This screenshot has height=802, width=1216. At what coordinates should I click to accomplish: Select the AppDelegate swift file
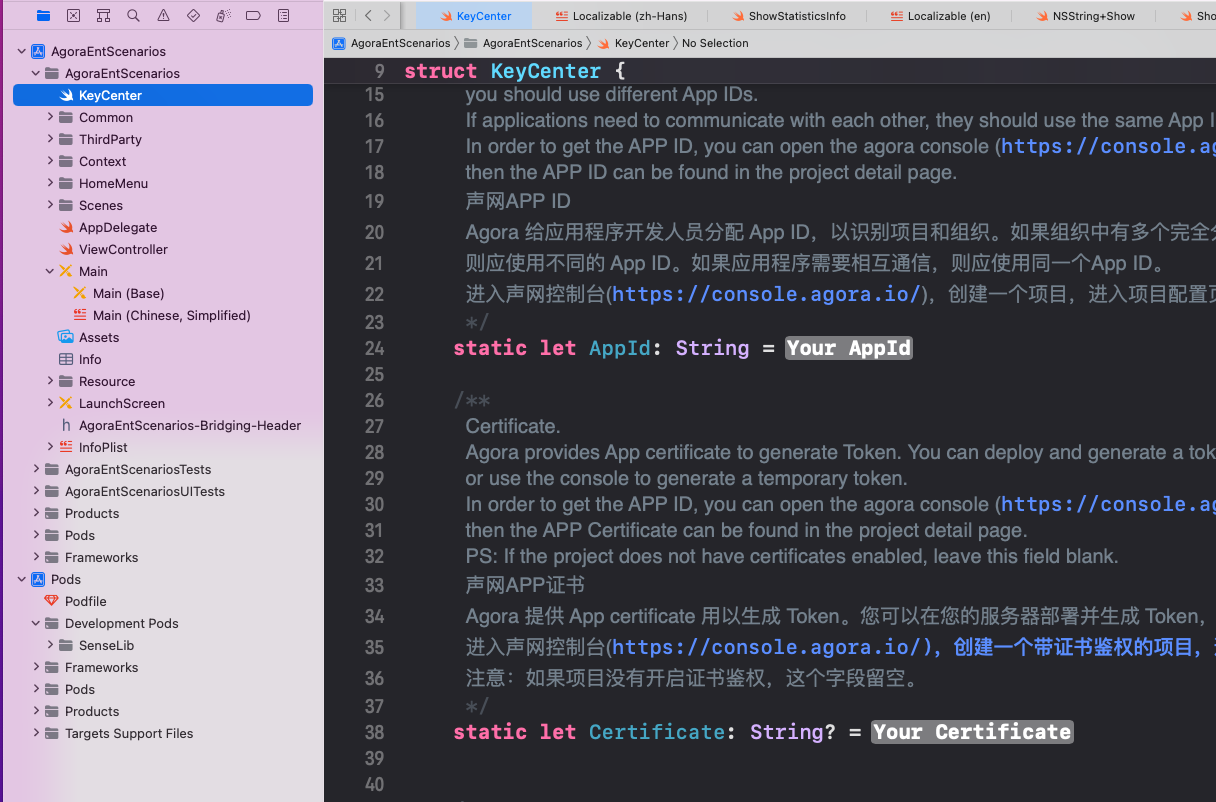[x=118, y=227]
